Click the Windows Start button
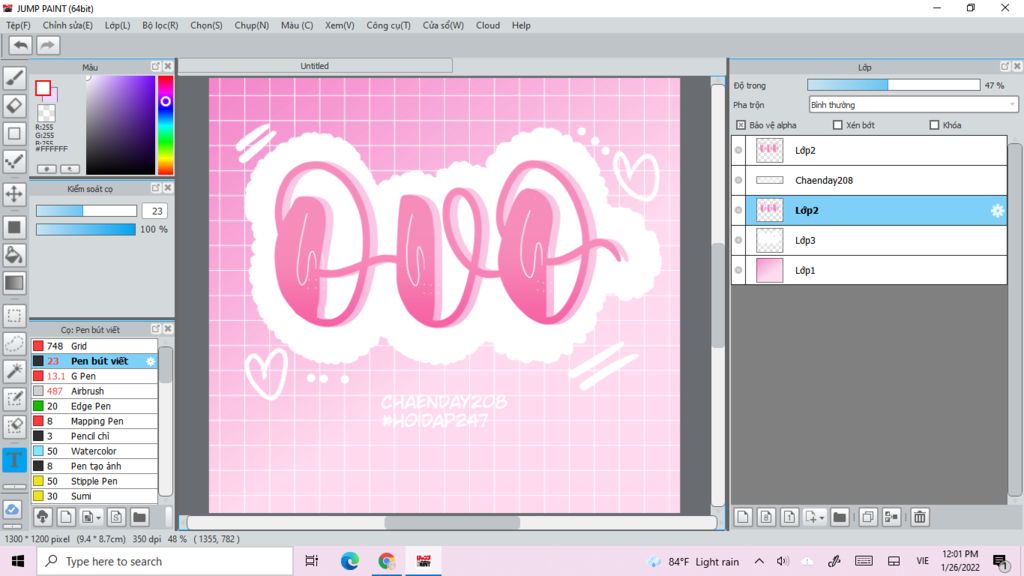The image size is (1024, 576). coord(18,561)
